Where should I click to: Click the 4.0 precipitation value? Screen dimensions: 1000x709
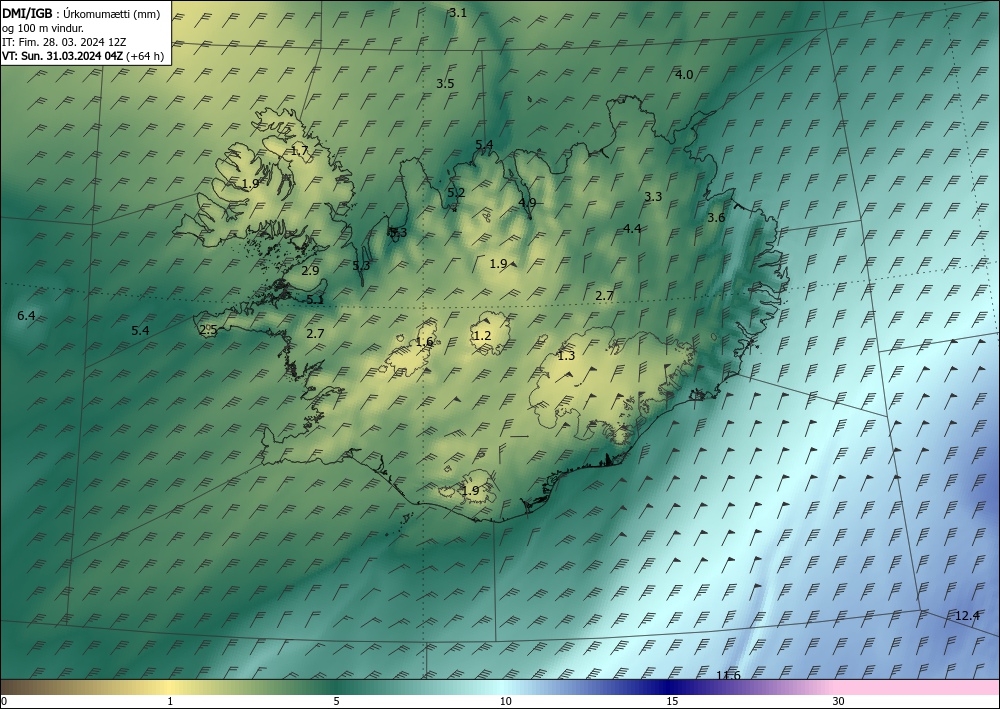[684, 75]
